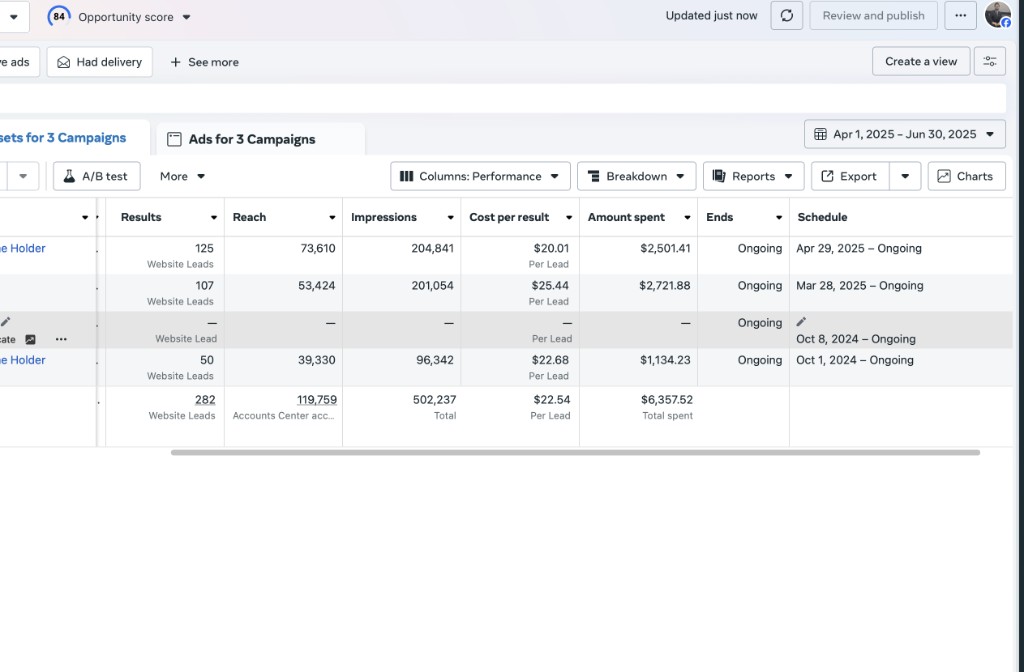Click the opportunity score 84 circle
The height and width of the screenshot is (672, 1024).
coord(59,16)
